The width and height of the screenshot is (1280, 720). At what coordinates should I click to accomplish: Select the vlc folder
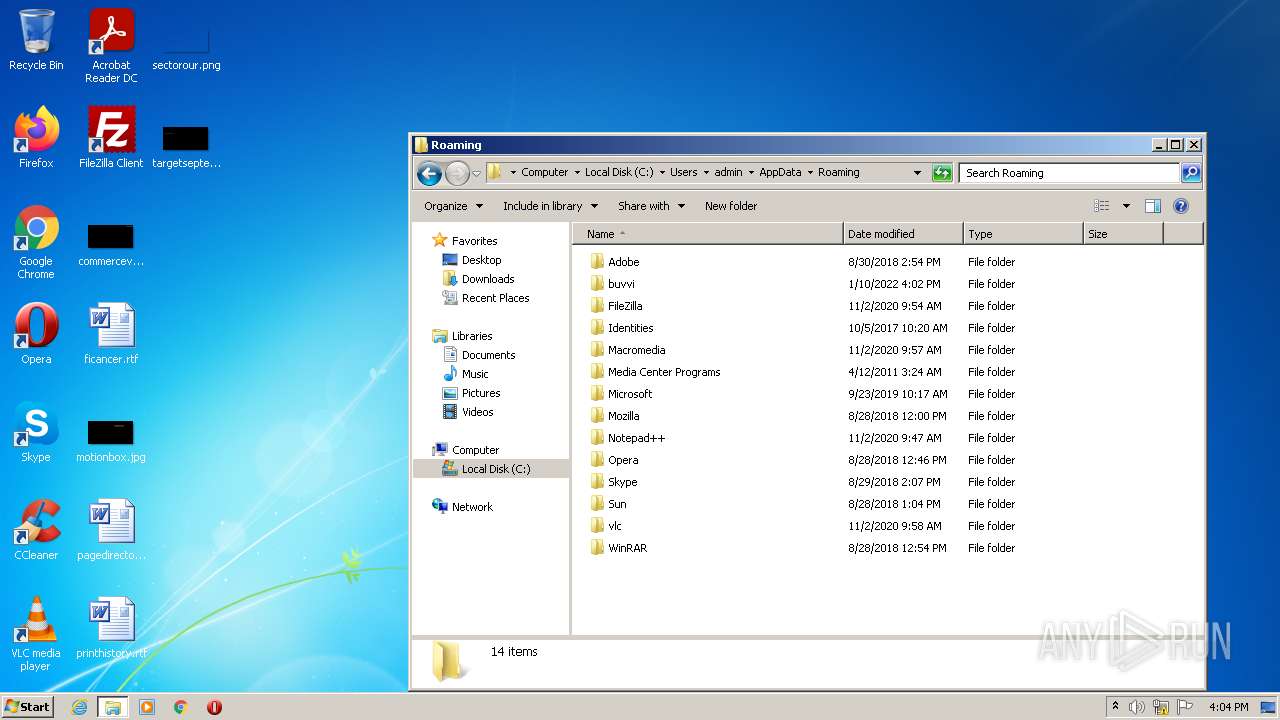615,526
